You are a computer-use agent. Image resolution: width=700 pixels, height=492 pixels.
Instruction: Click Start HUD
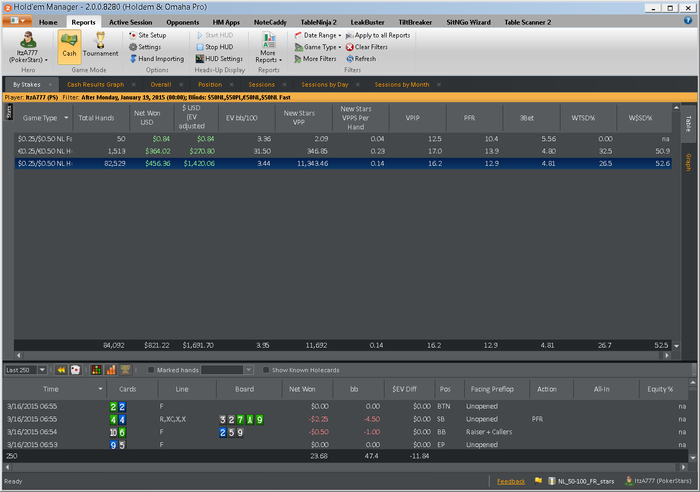(215, 35)
